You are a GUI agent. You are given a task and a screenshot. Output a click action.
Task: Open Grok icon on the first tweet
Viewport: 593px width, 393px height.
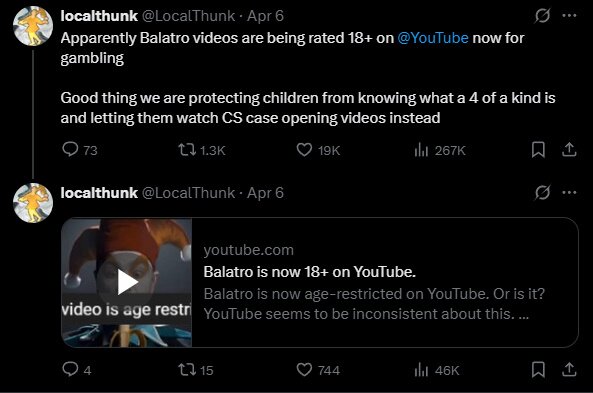click(542, 16)
